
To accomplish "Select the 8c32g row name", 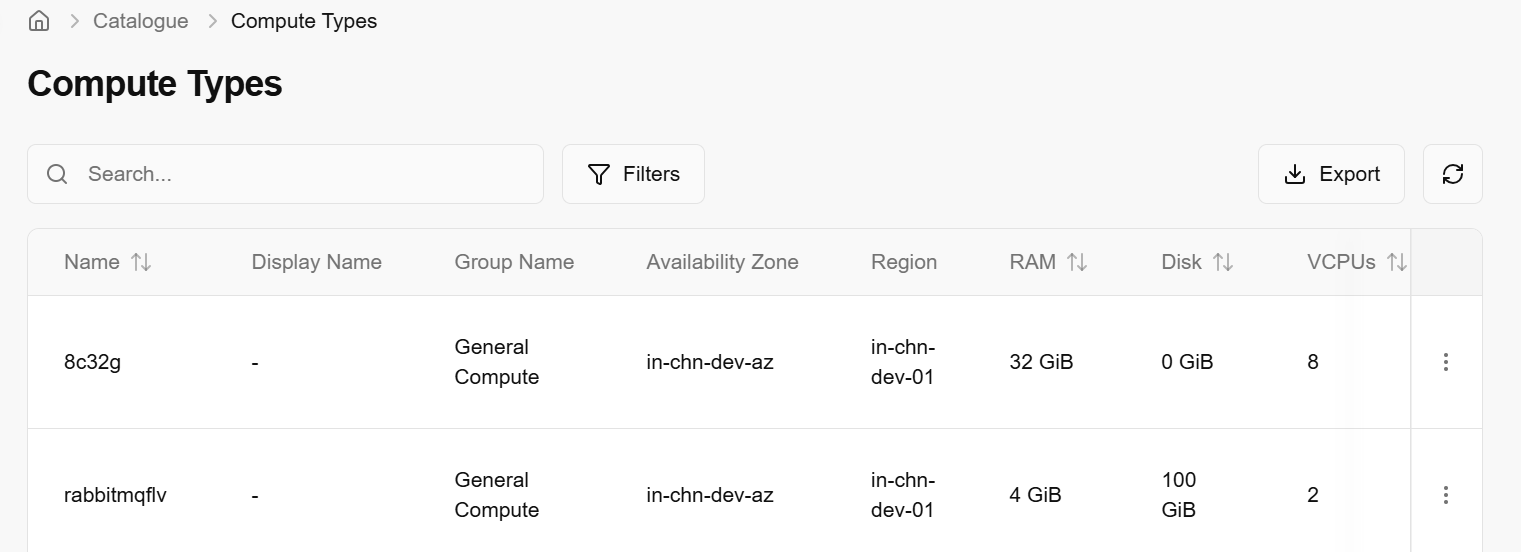I will (x=92, y=362).
